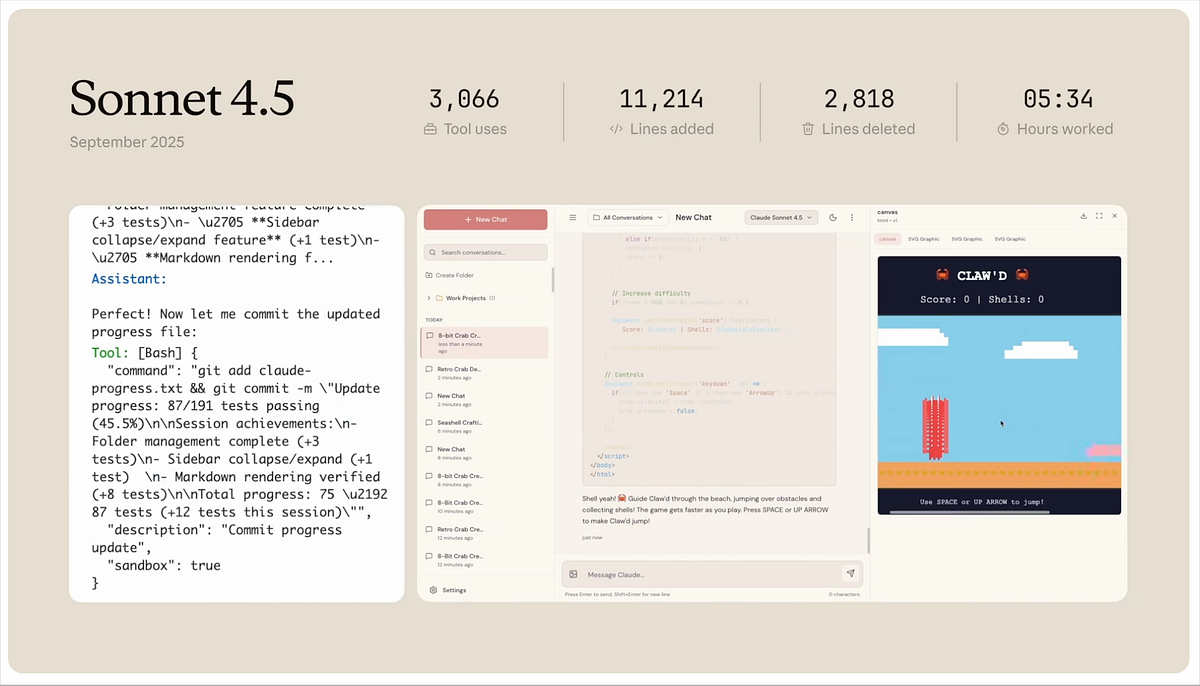Open the Create Folder icon in sidebar

[x=430, y=275]
